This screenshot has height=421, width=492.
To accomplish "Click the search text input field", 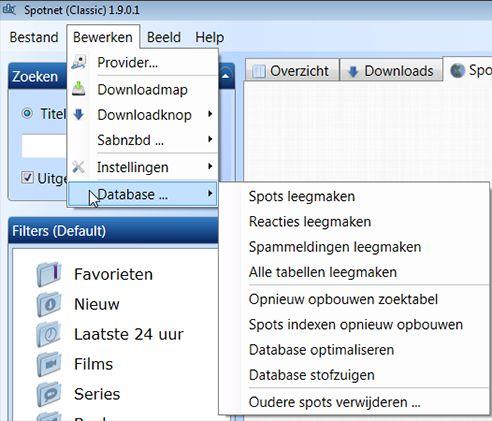I will click(44, 146).
